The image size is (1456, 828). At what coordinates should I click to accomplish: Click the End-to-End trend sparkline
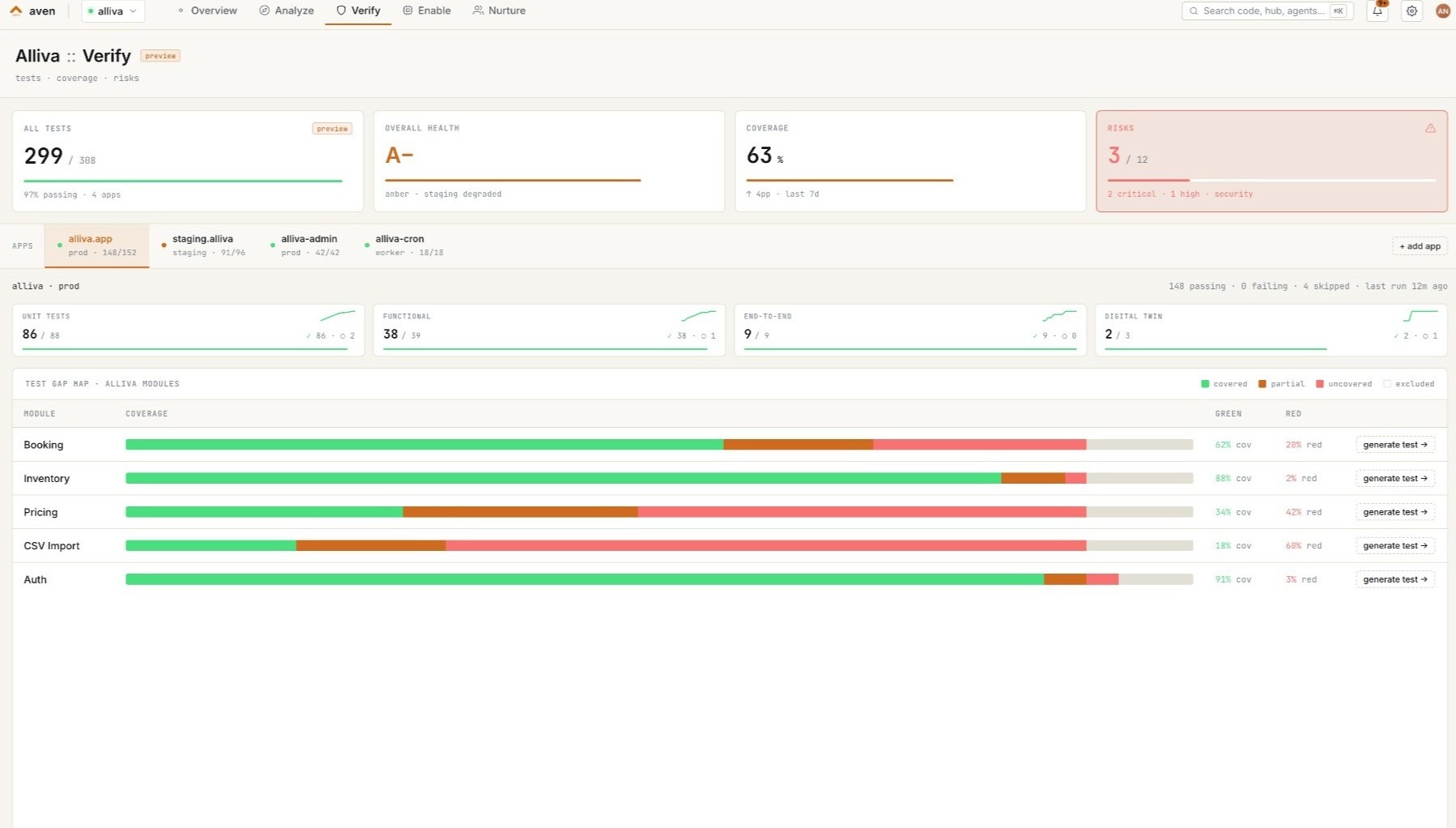tap(1059, 316)
